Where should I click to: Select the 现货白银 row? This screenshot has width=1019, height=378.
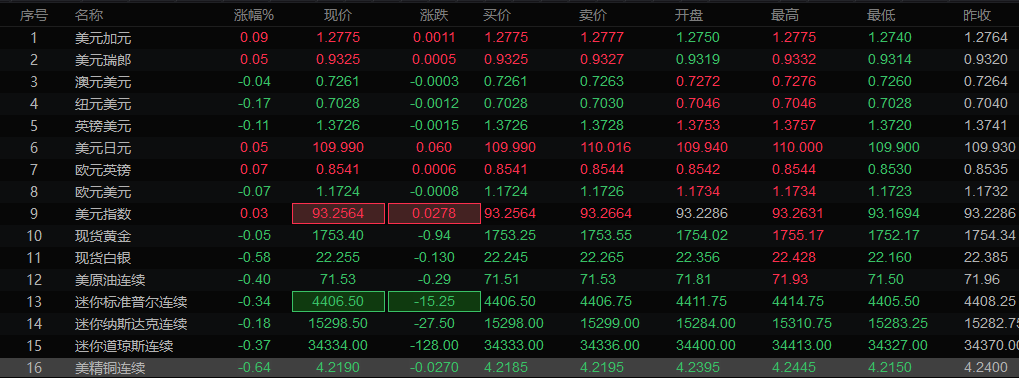[510, 258]
